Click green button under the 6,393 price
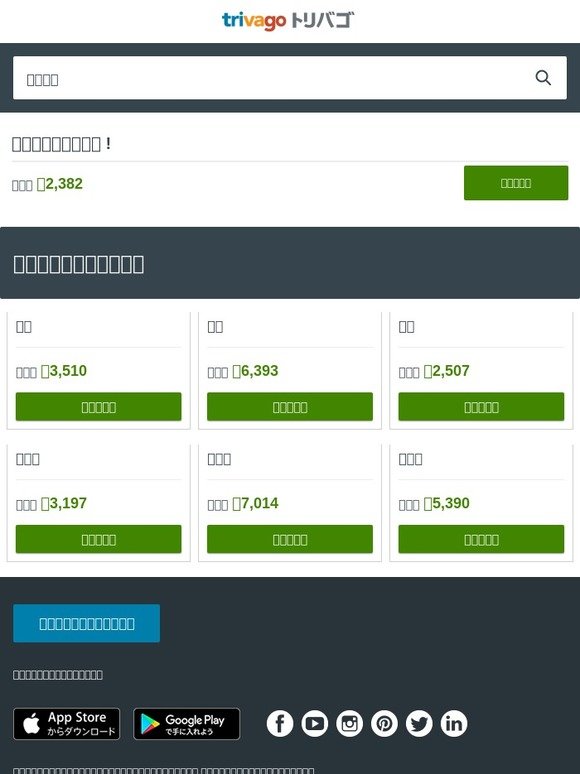The height and width of the screenshot is (774, 580). [x=290, y=407]
